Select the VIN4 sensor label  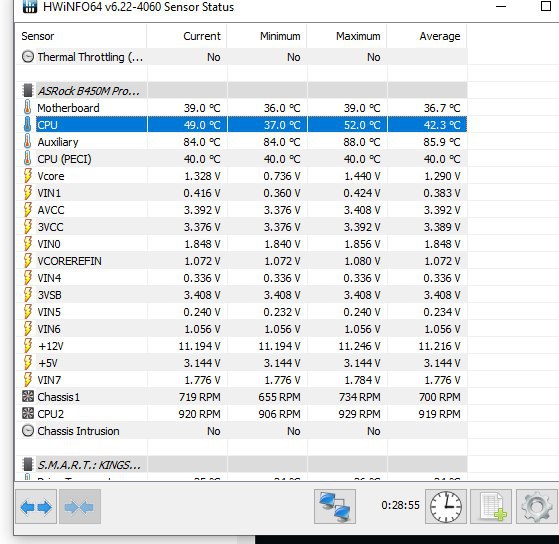click(49, 278)
